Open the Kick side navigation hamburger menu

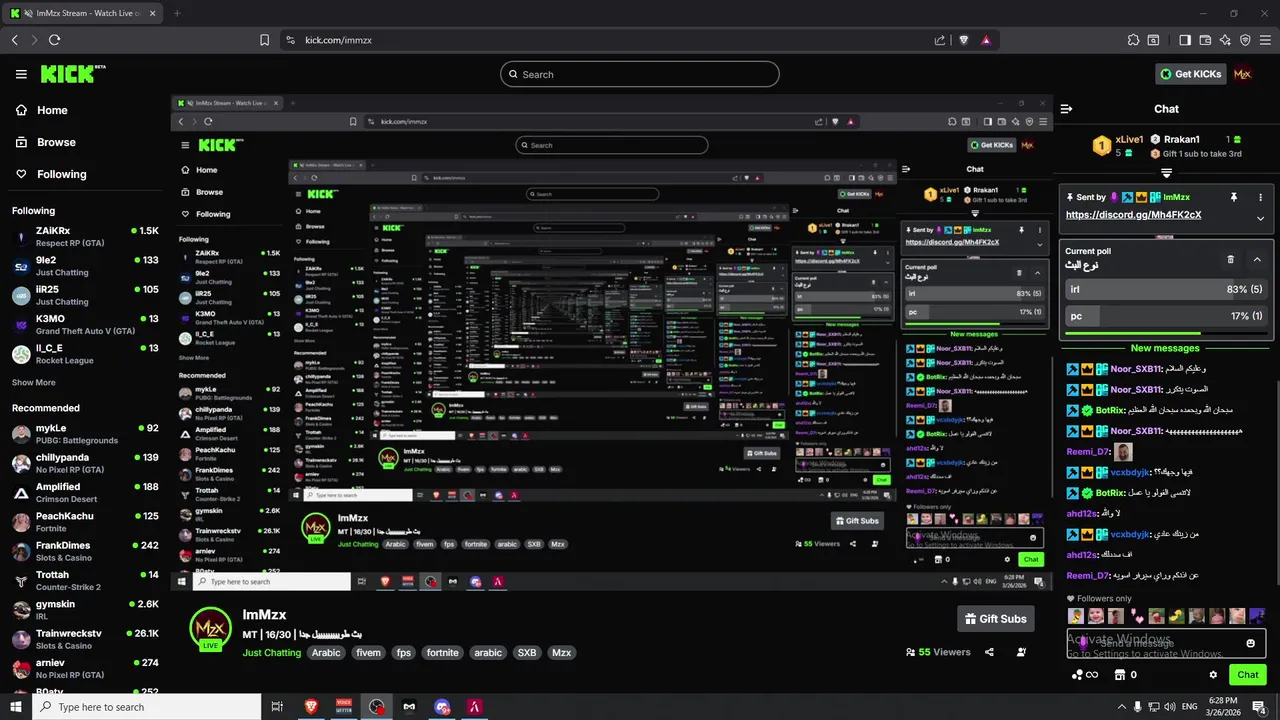pos(21,74)
